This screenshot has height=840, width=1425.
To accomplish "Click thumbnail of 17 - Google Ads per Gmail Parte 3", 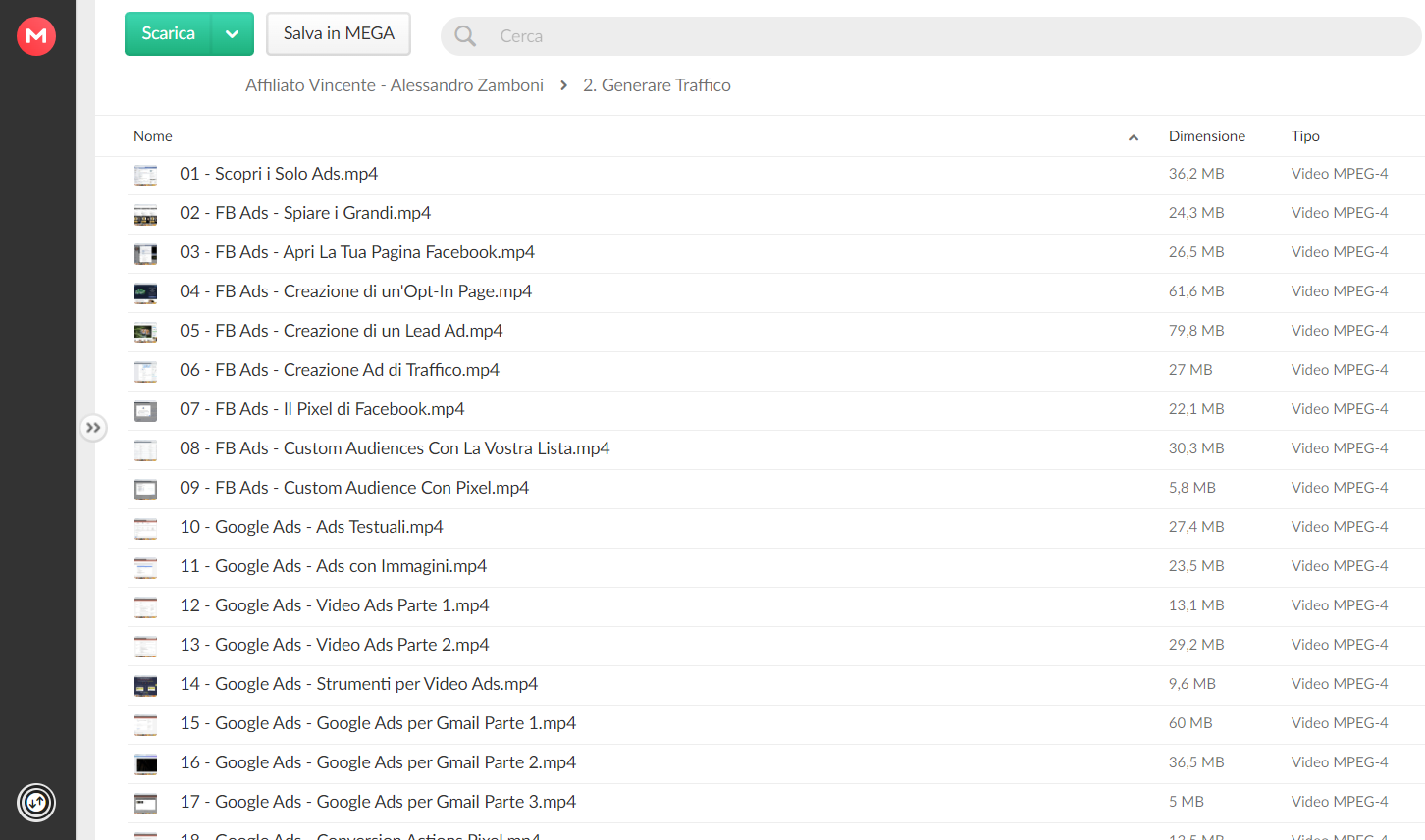I will [145, 804].
